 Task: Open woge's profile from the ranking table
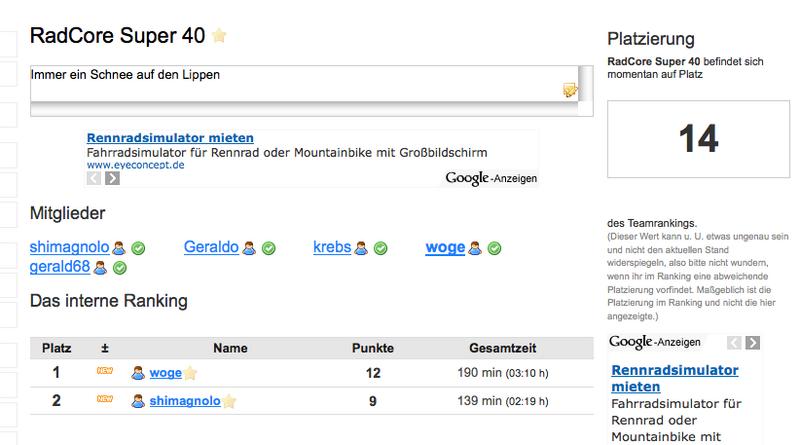pos(165,374)
